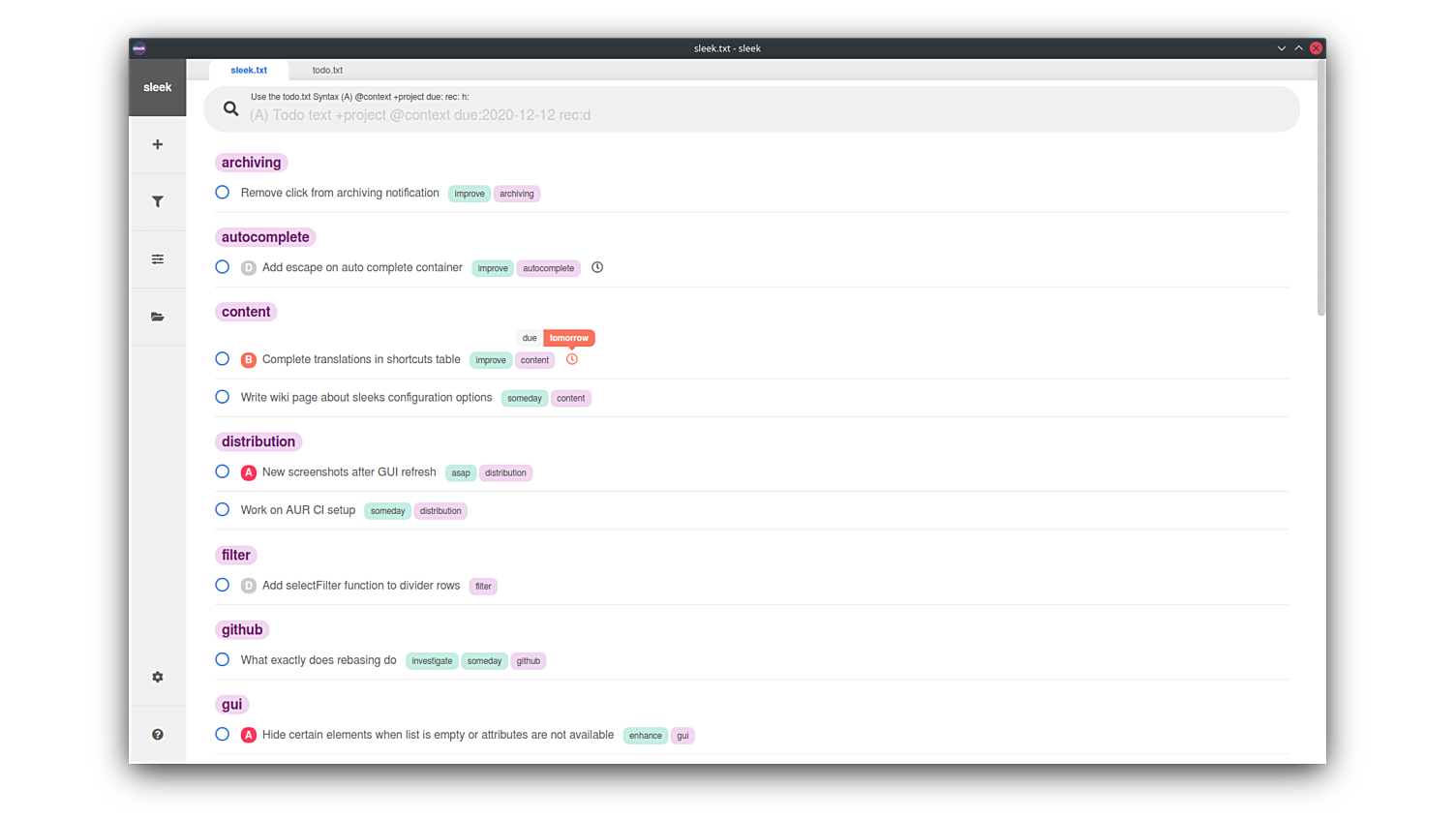Image resolution: width=1456 pixels, height=819 pixels.
Task: Click the vertical scrollbar thumb
Action: click(1320, 188)
